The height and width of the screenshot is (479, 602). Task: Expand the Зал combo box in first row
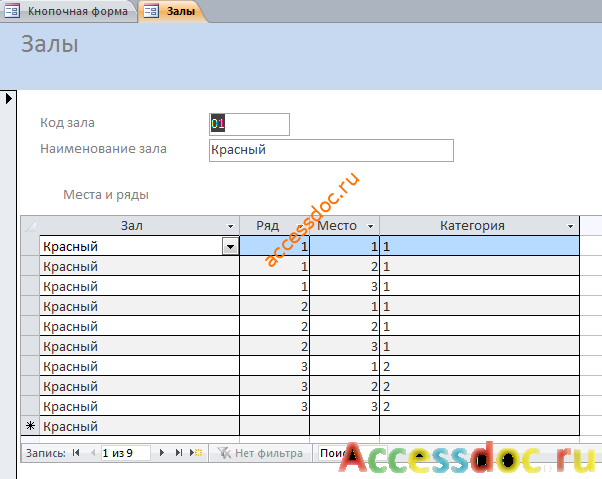(x=230, y=247)
